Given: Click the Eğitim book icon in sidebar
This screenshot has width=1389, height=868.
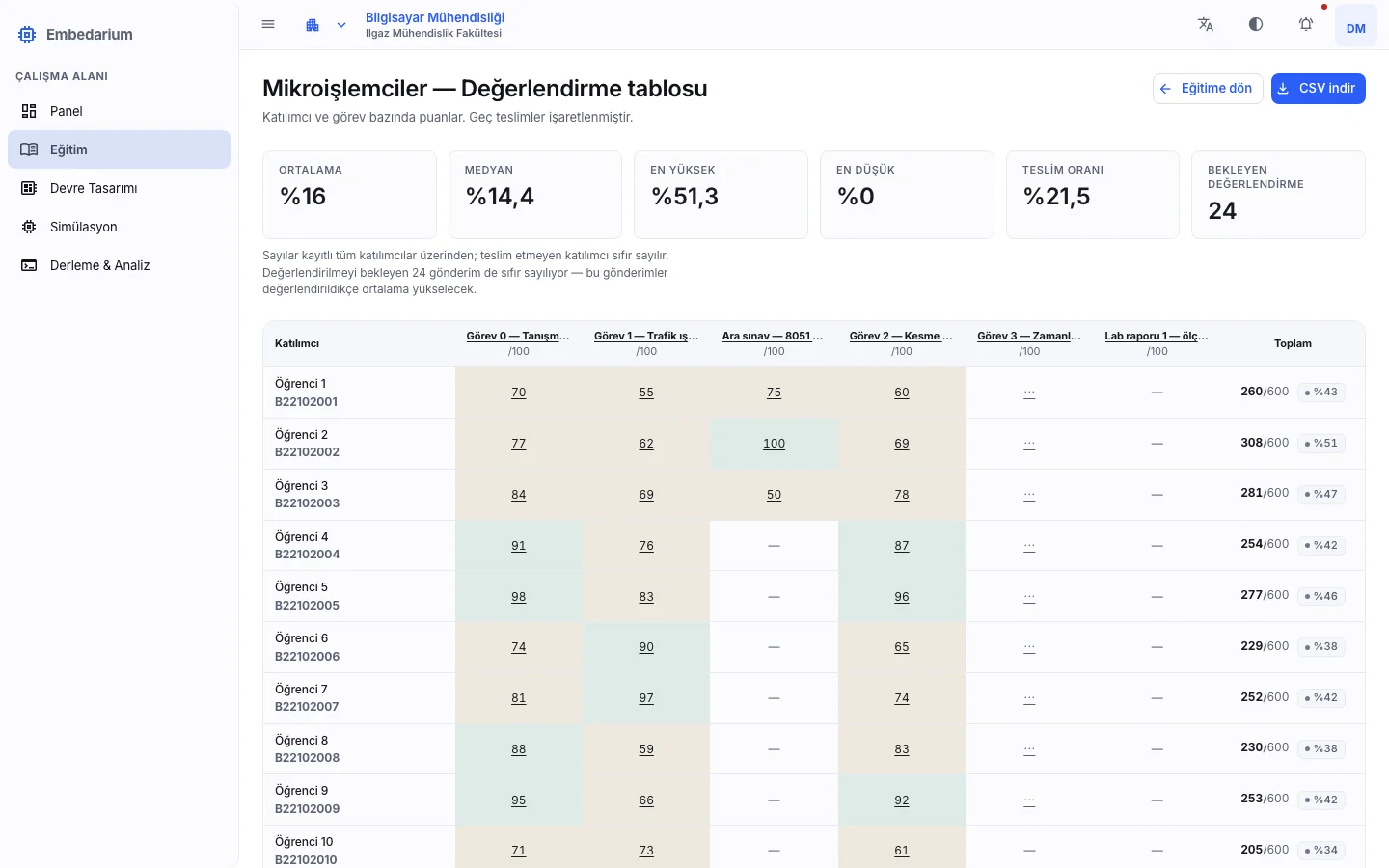Looking at the screenshot, I should pos(29,149).
